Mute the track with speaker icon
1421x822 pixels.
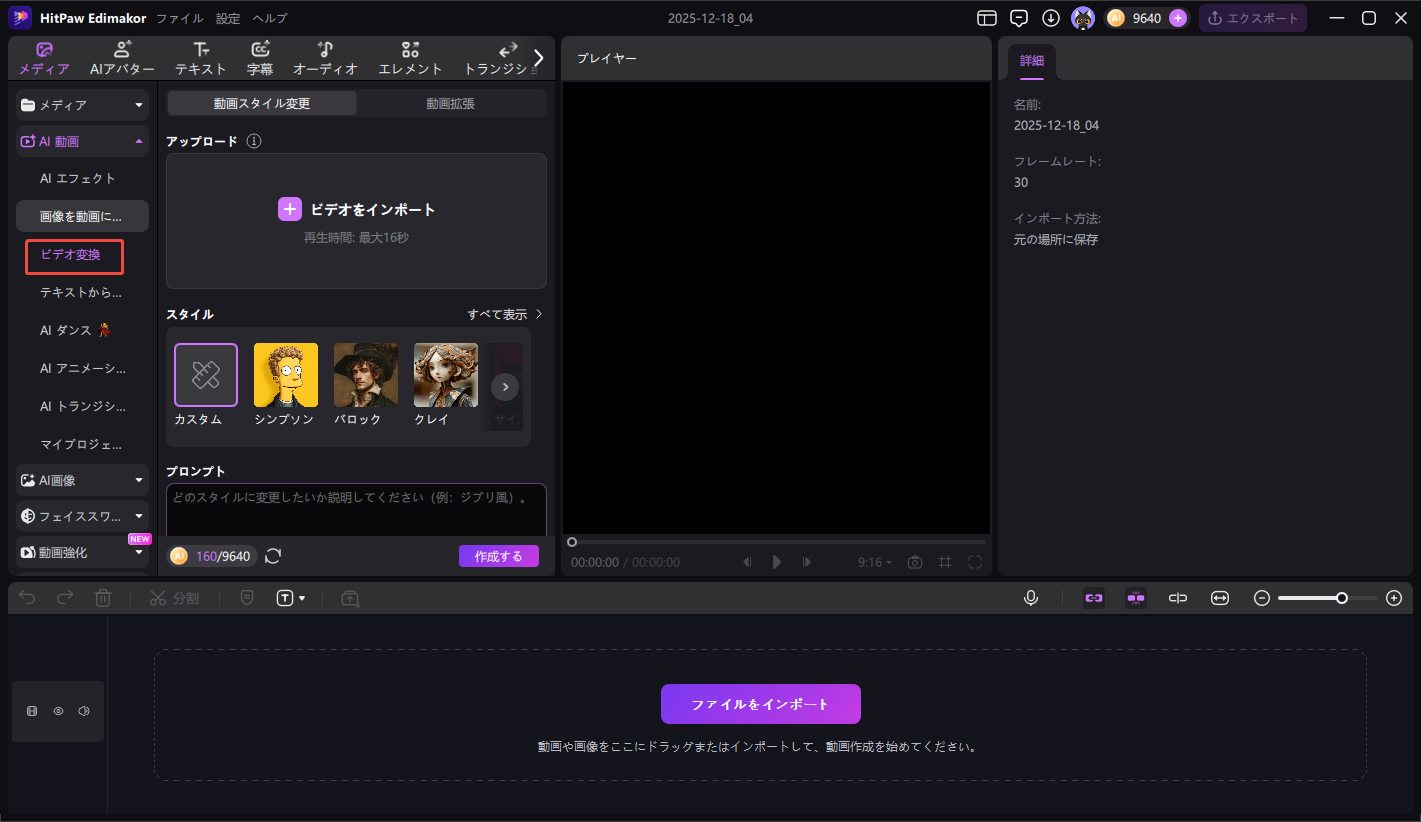click(84, 711)
